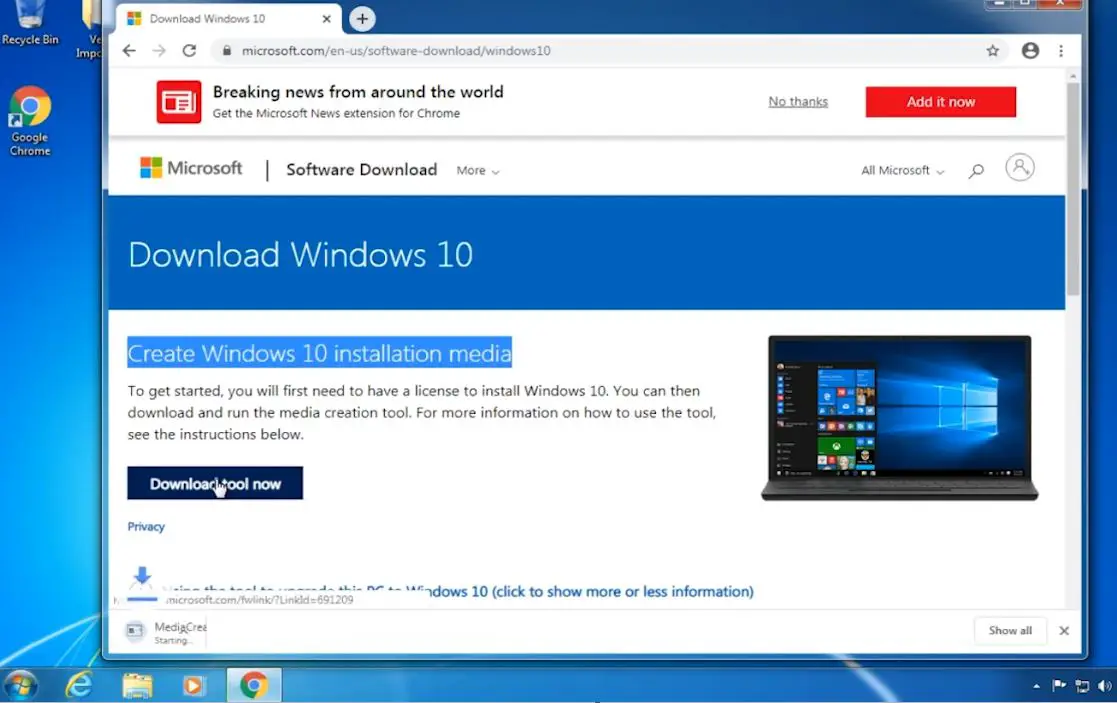This screenshot has width=1117, height=703.
Task: Click the Microsoft account sign-in icon
Action: click(1020, 168)
